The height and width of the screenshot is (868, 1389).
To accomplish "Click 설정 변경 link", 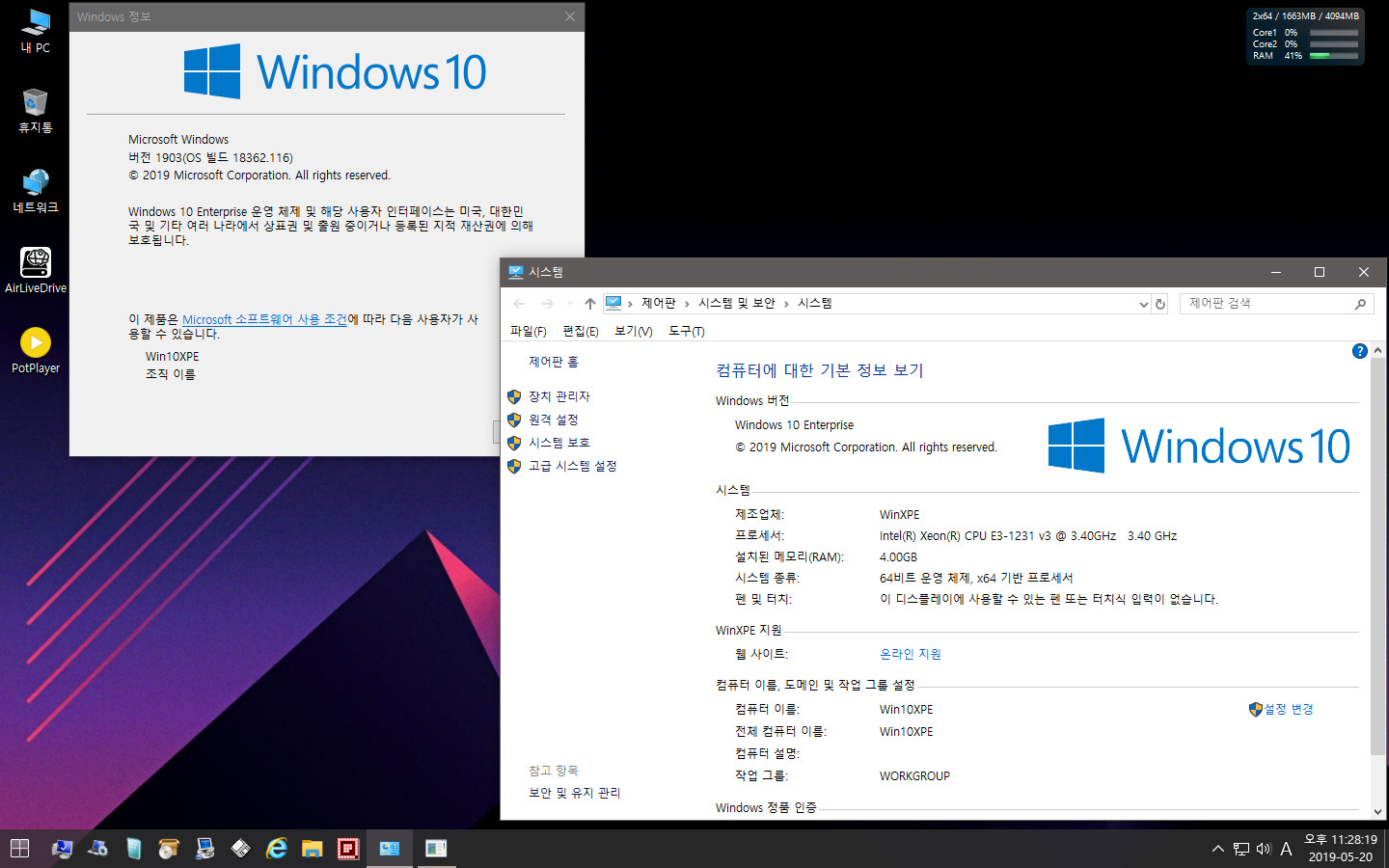I will 1289,709.
